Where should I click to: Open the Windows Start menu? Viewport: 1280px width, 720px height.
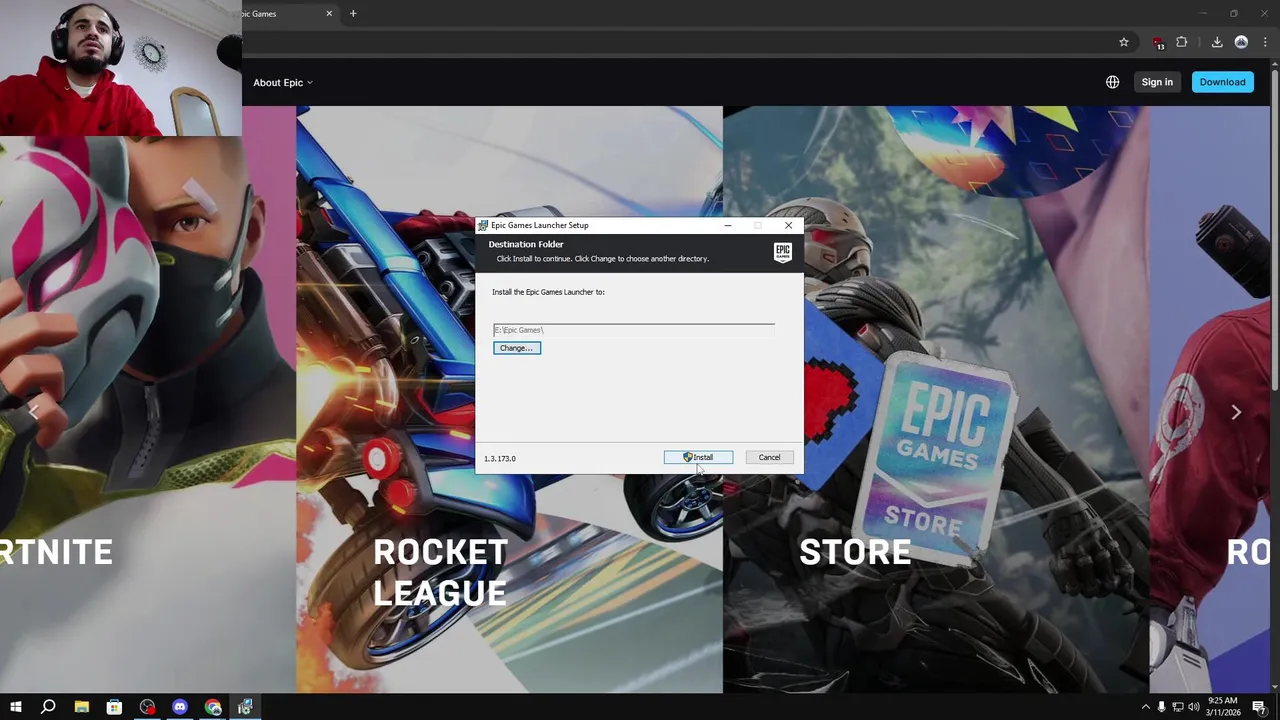[x=15, y=707]
